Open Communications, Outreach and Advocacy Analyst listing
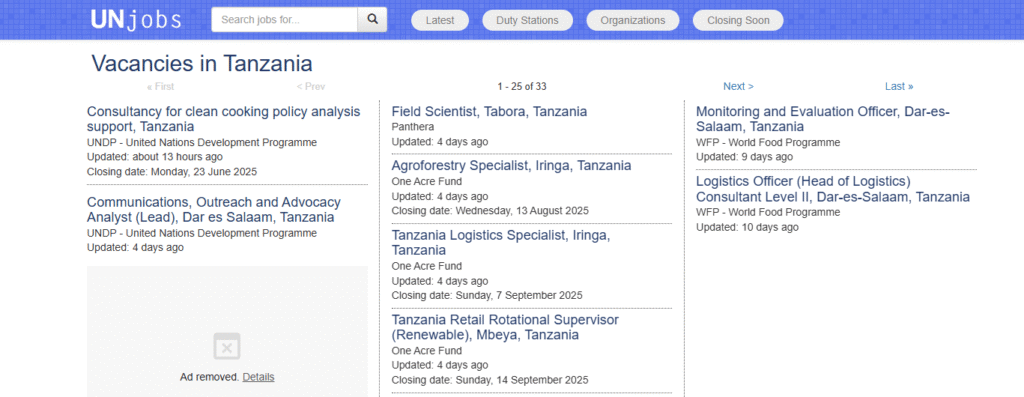 [x=214, y=210]
